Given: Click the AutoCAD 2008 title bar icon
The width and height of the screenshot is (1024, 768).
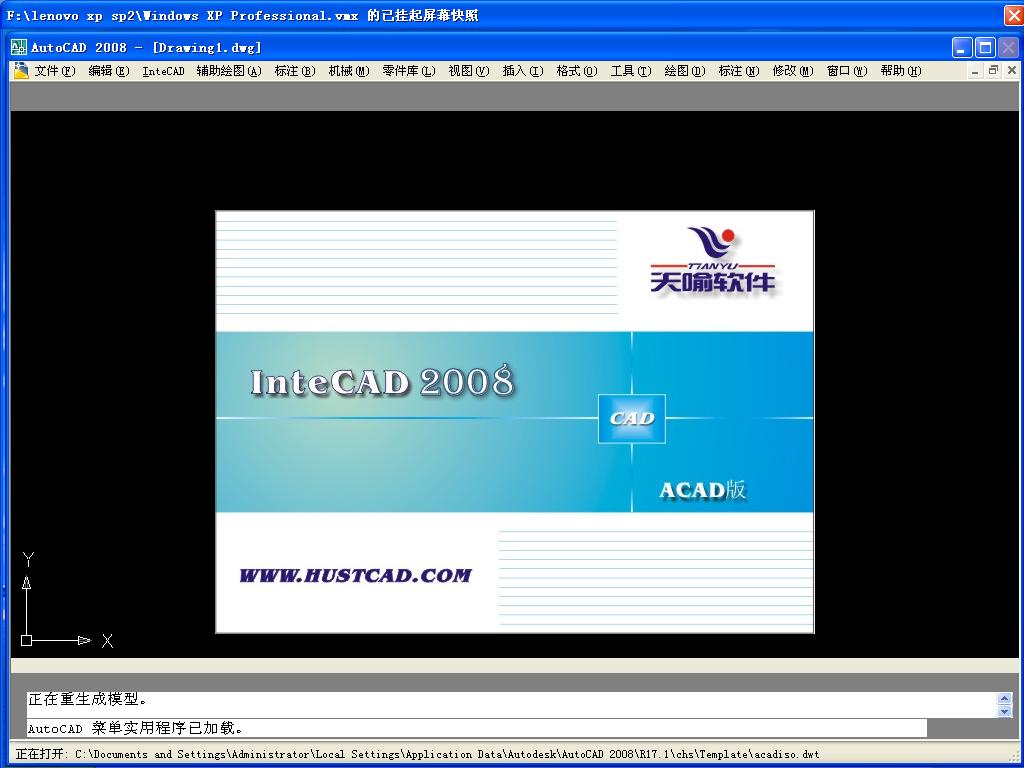Looking at the screenshot, I should click(19, 47).
